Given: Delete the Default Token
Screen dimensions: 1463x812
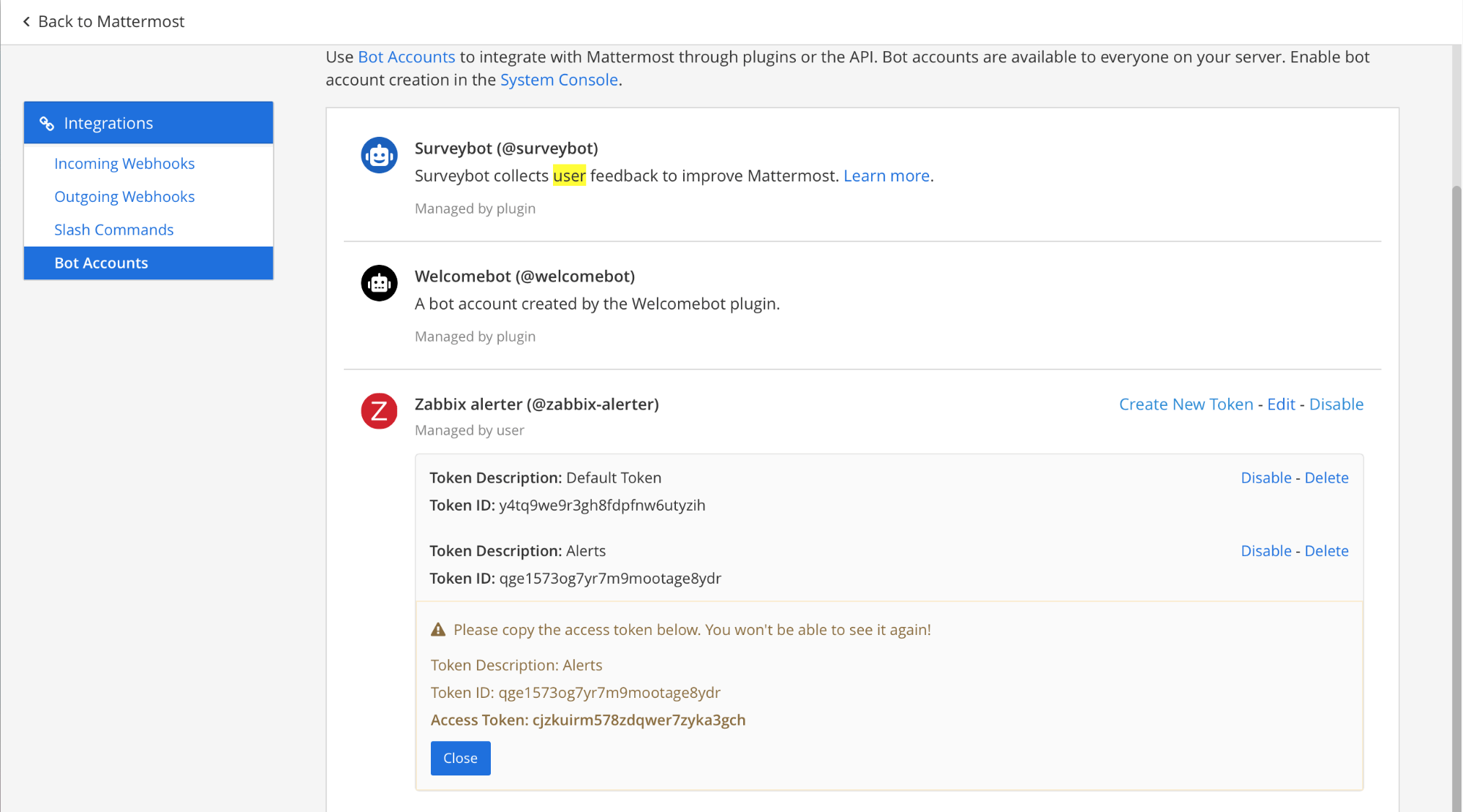Looking at the screenshot, I should (x=1326, y=478).
